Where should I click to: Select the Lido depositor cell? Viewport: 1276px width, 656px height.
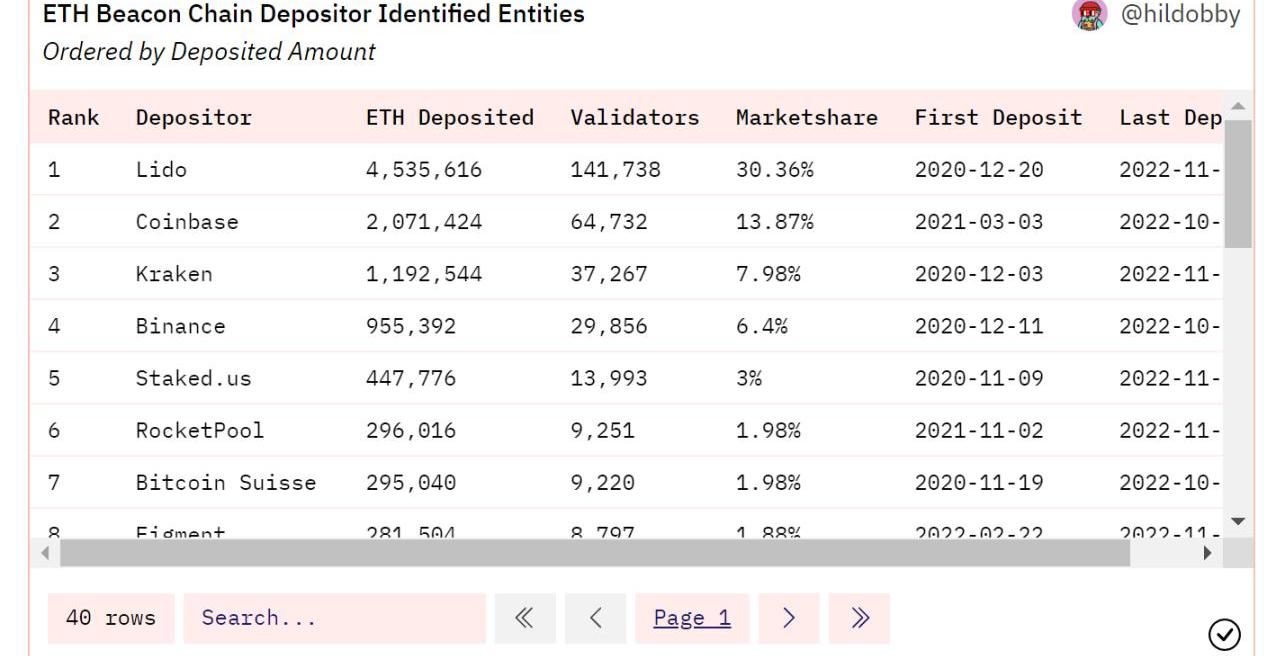pos(161,170)
